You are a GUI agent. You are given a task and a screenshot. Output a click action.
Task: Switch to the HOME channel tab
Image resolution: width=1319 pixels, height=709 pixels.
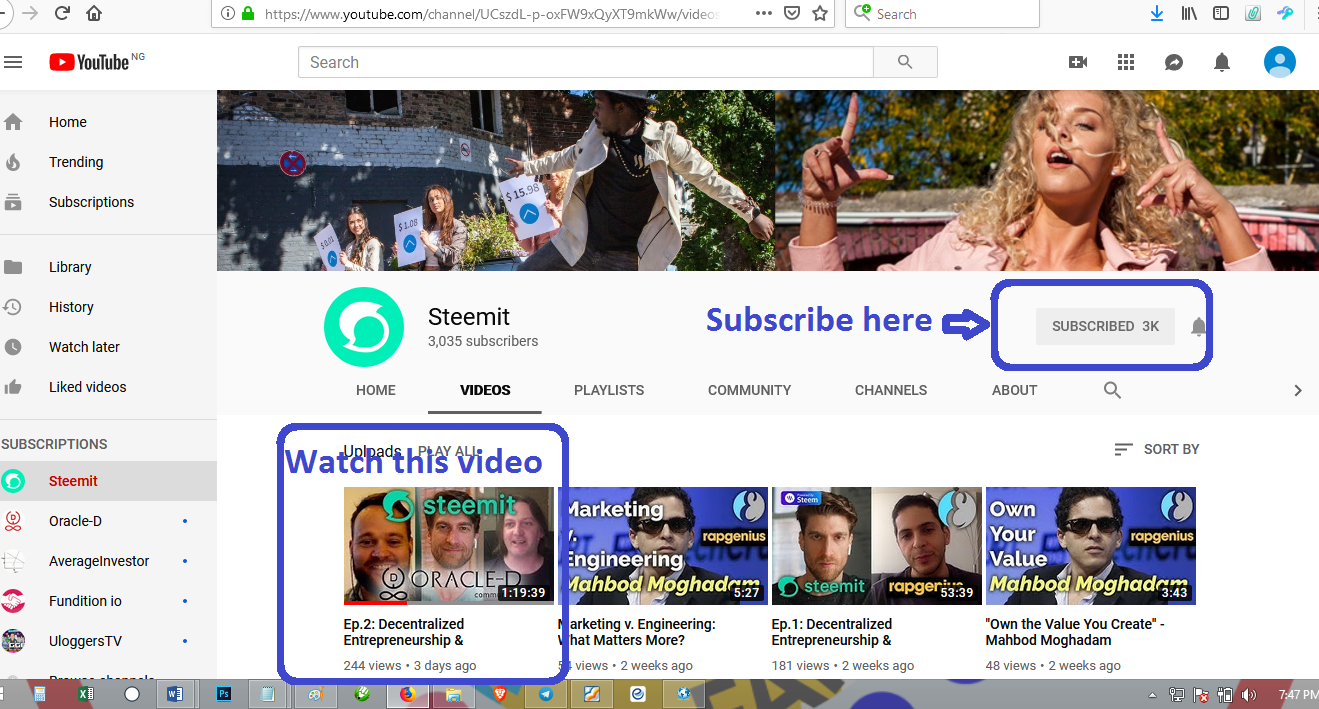pos(376,390)
